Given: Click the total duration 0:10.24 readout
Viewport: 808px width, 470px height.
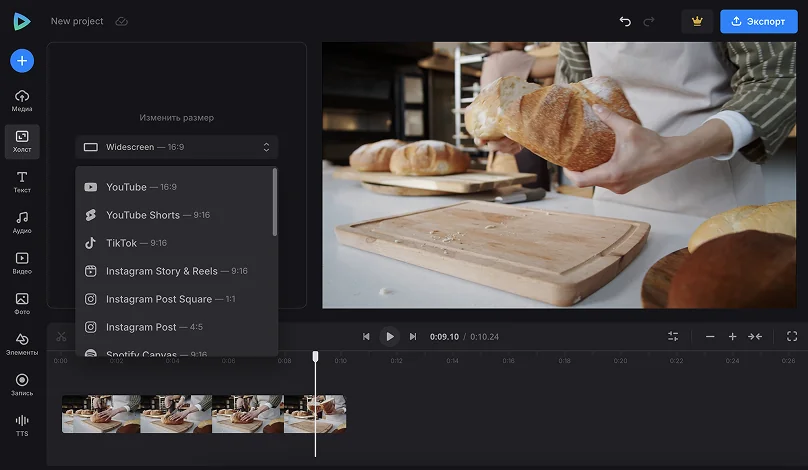Looking at the screenshot, I should tap(484, 337).
